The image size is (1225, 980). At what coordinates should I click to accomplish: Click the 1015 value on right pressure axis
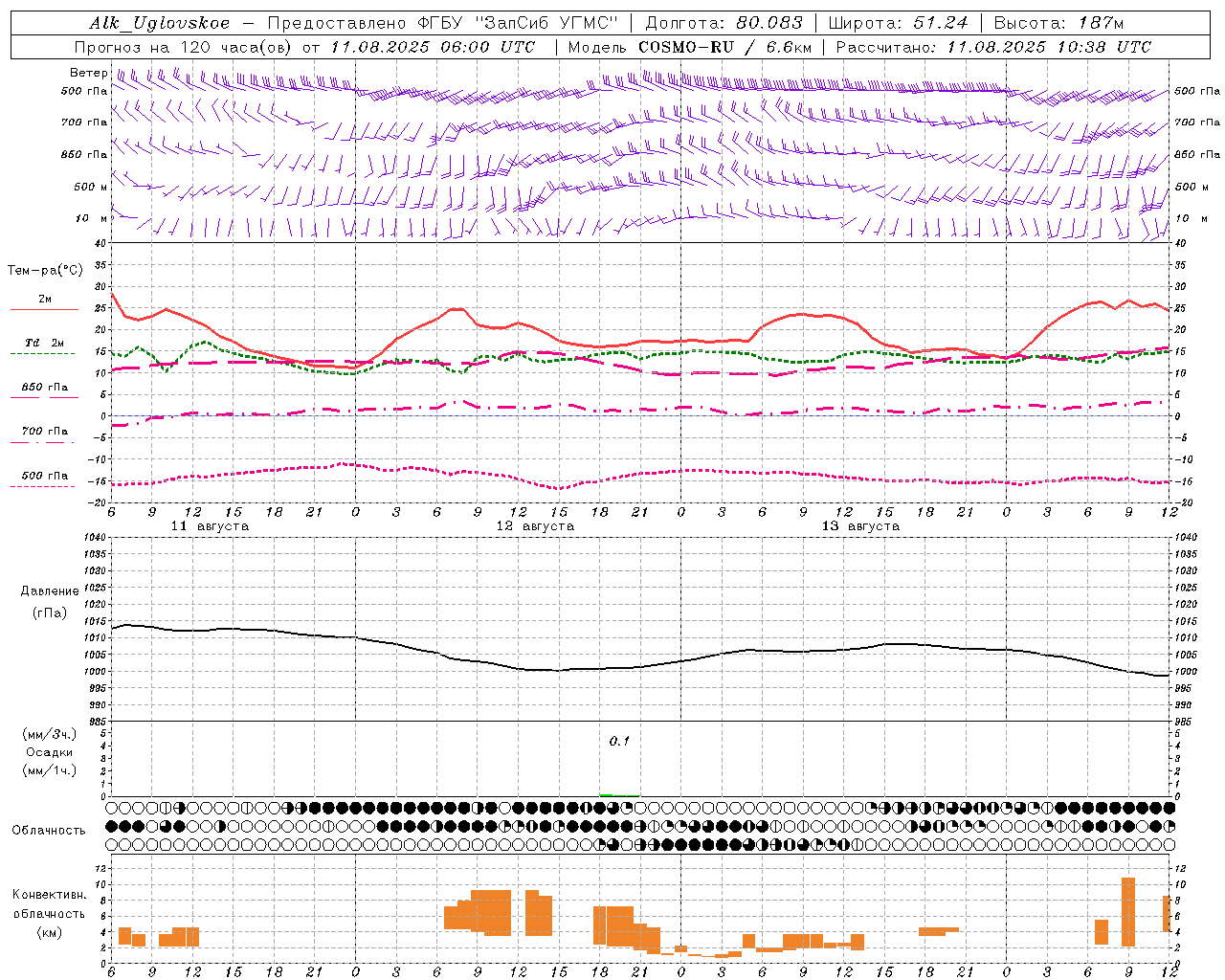(1188, 621)
